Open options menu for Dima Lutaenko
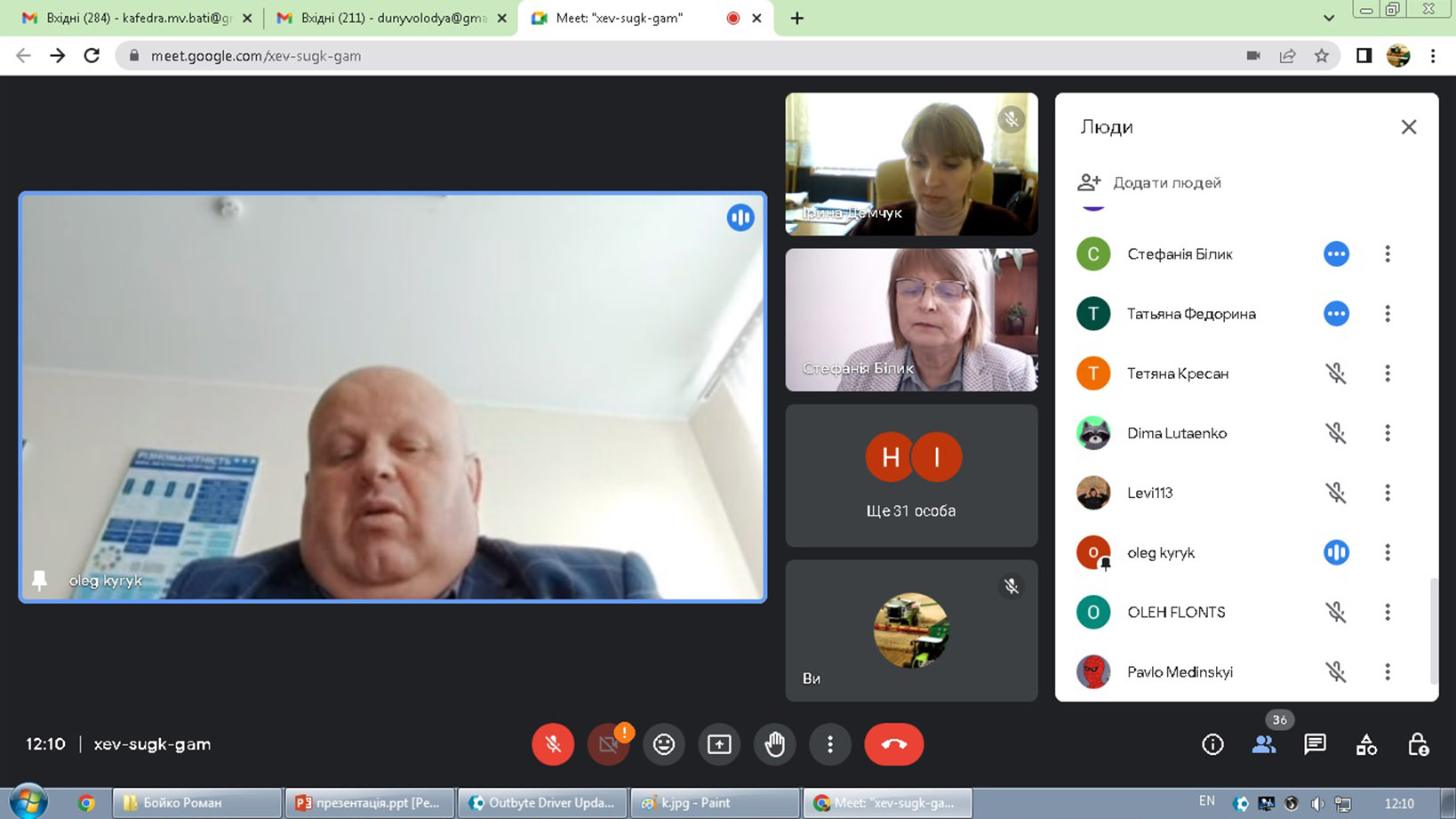The image size is (1456, 819). [x=1388, y=433]
